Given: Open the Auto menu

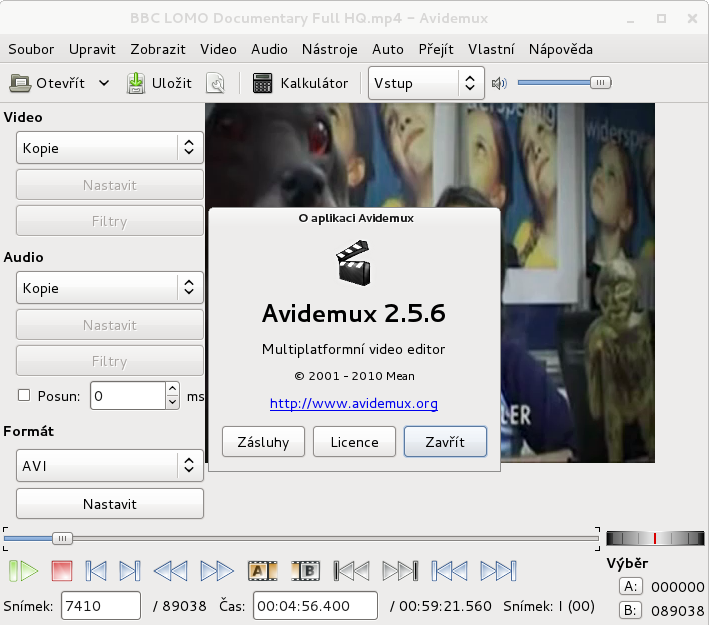Looking at the screenshot, I should (x=388, y=49).
